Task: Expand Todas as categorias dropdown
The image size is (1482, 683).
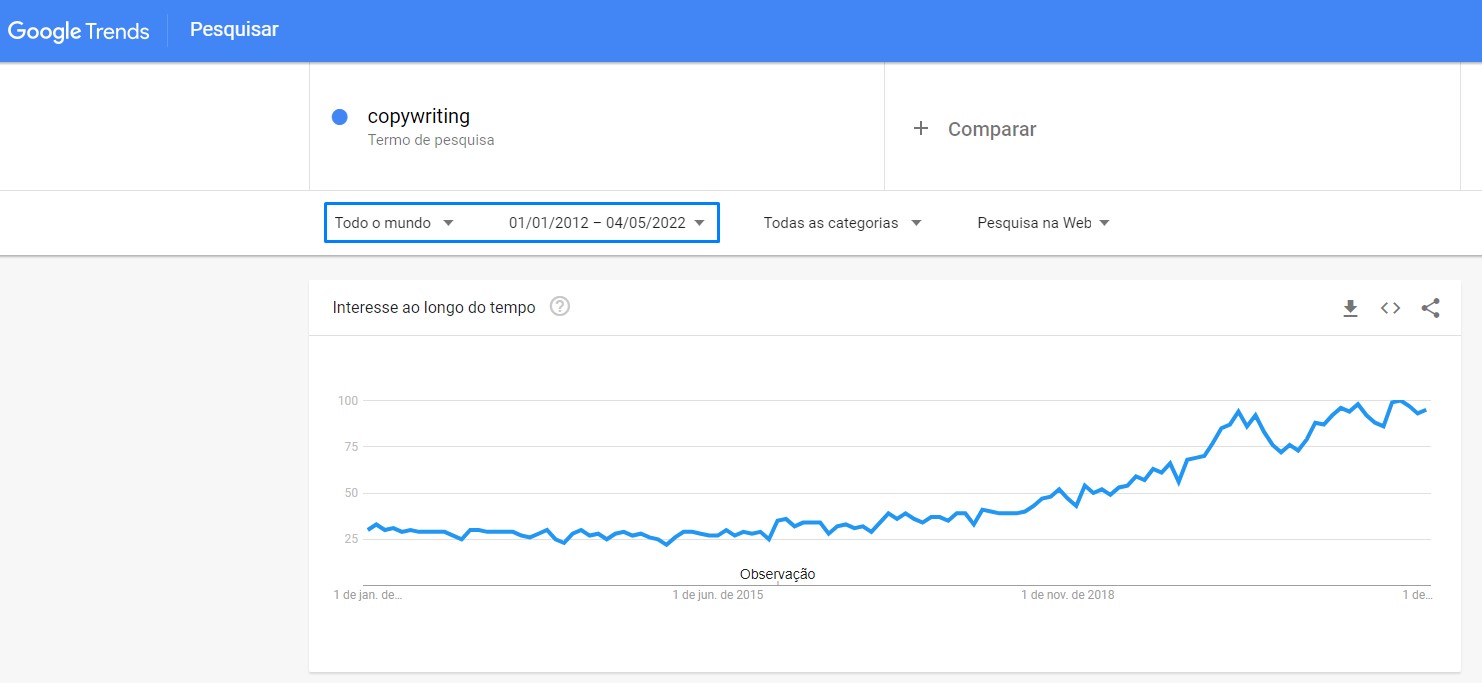Action: tap(842, 223)
